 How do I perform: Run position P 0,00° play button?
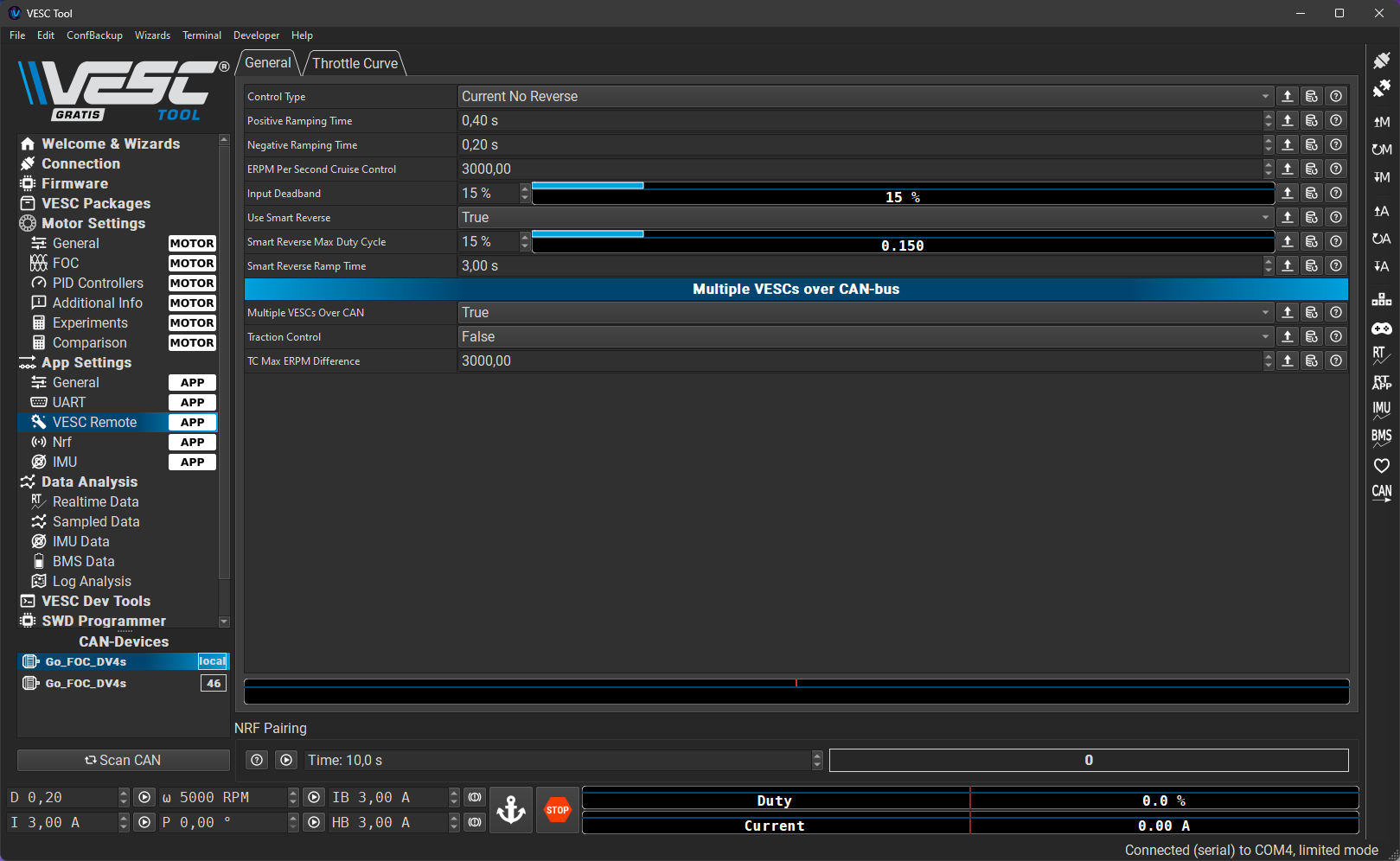[314, 822]
